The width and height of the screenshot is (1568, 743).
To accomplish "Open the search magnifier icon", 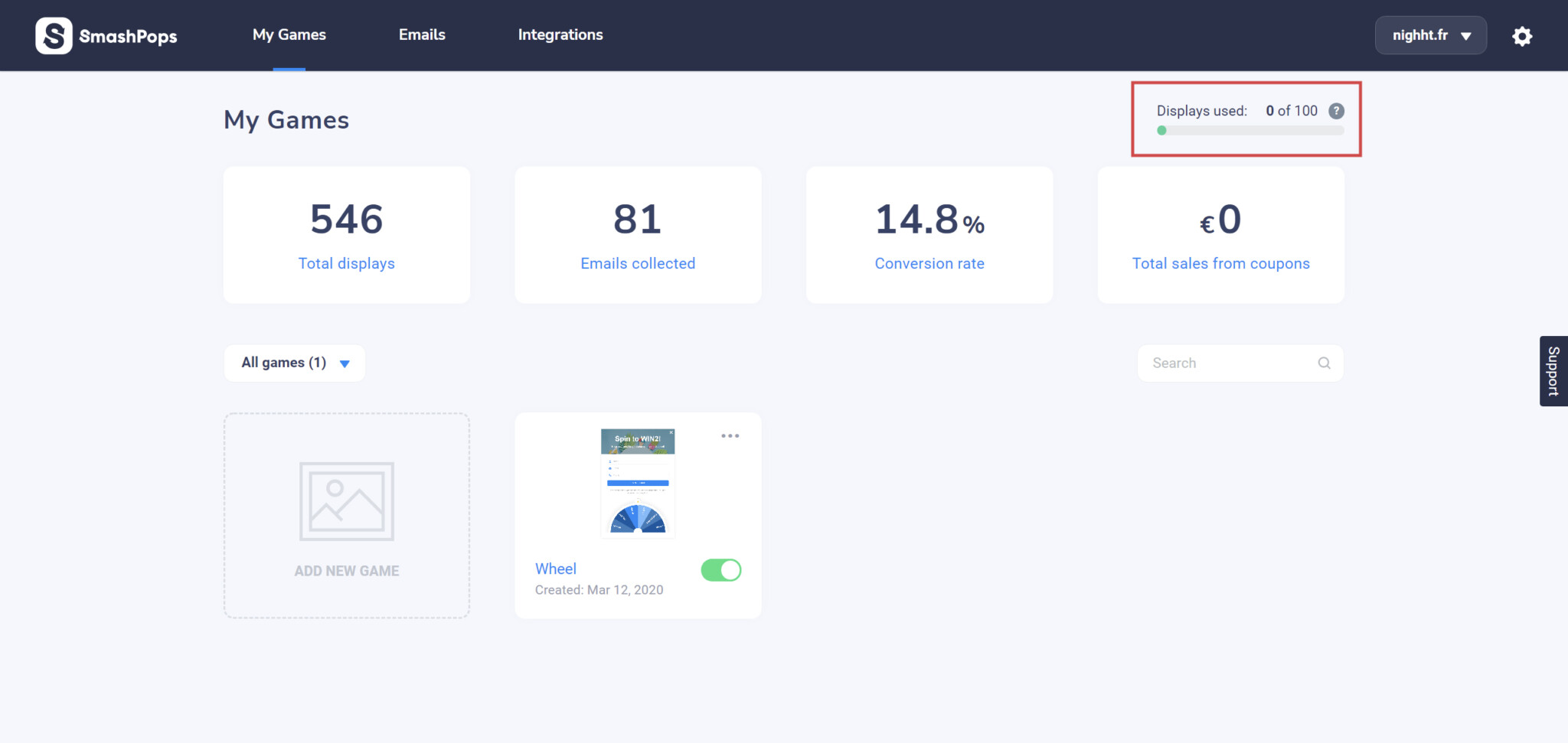I will [1325, 363].
